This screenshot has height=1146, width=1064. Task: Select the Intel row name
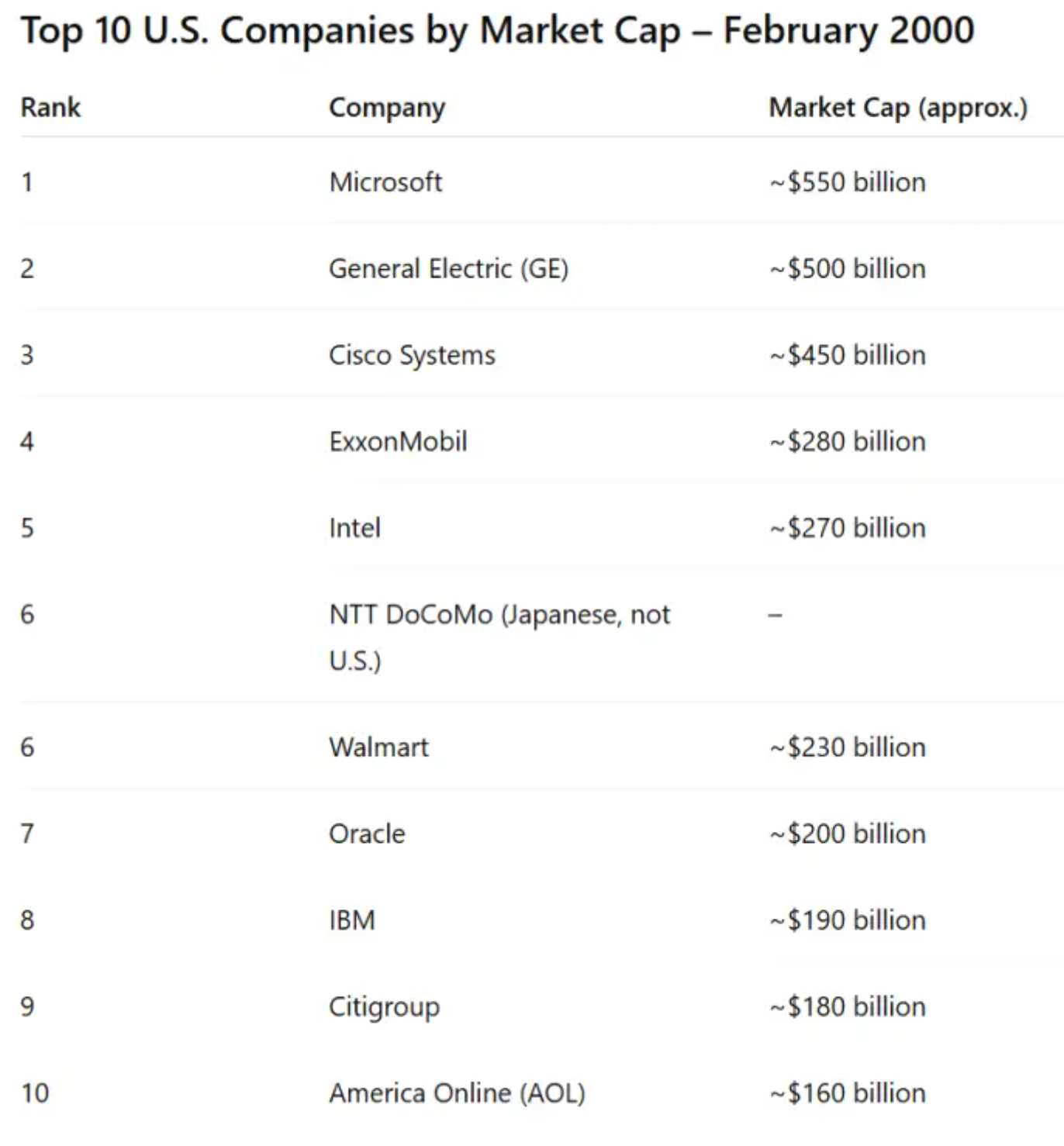pos(354,528)
